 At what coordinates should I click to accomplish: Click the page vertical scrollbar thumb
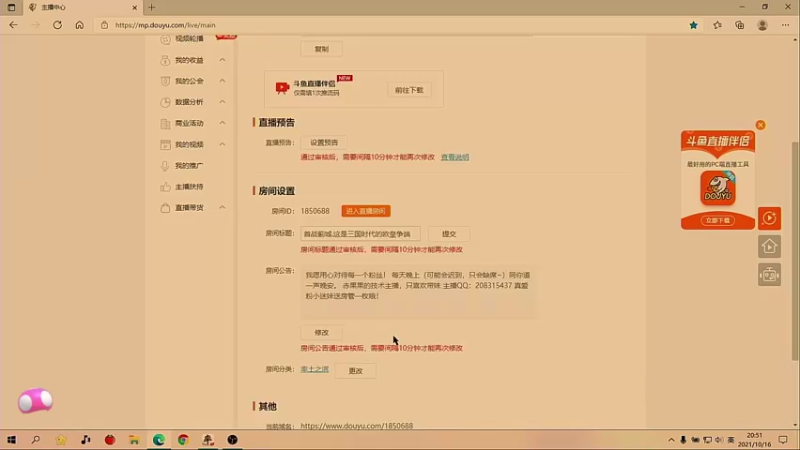(x=795, y=250)
